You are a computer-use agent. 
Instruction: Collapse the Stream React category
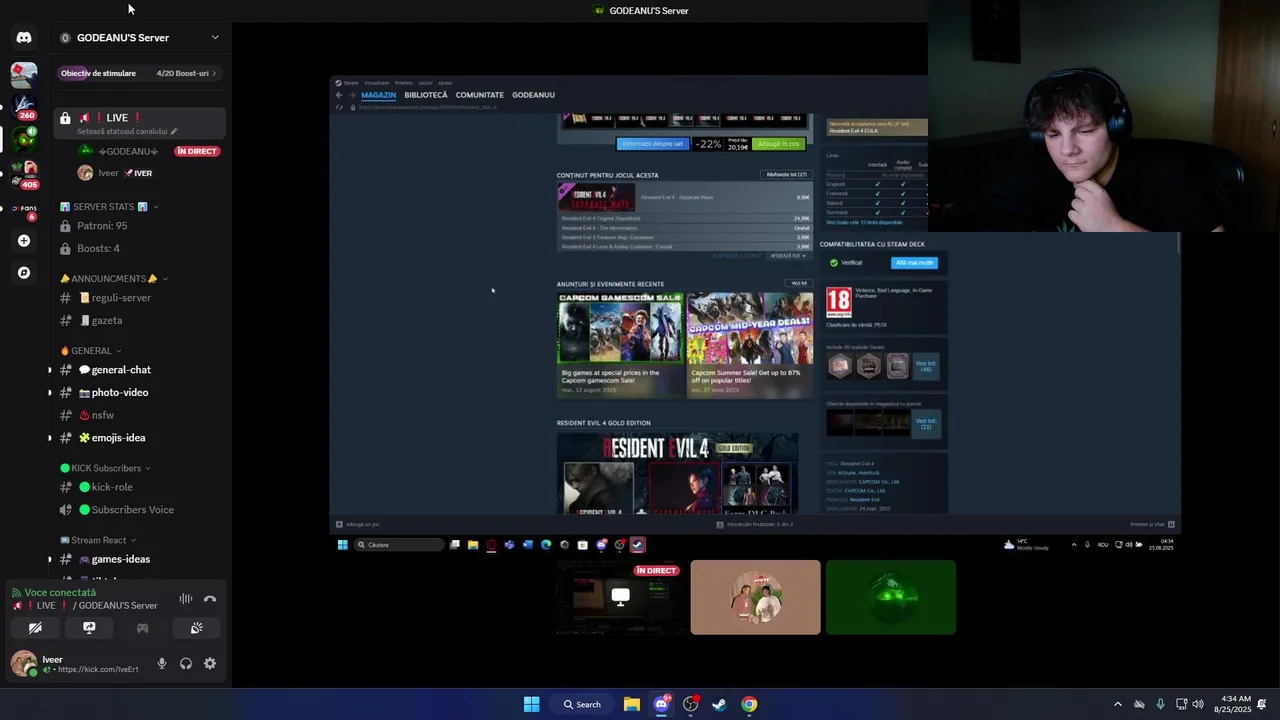99,540
